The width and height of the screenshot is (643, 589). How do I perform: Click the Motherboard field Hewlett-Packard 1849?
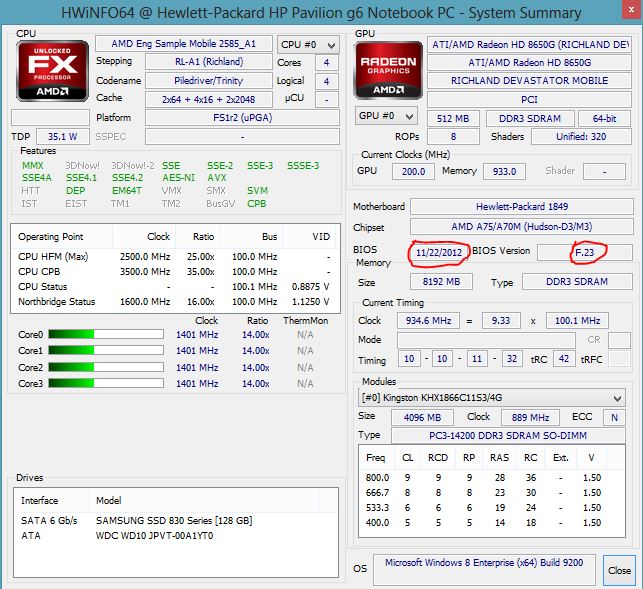[522, 206]
